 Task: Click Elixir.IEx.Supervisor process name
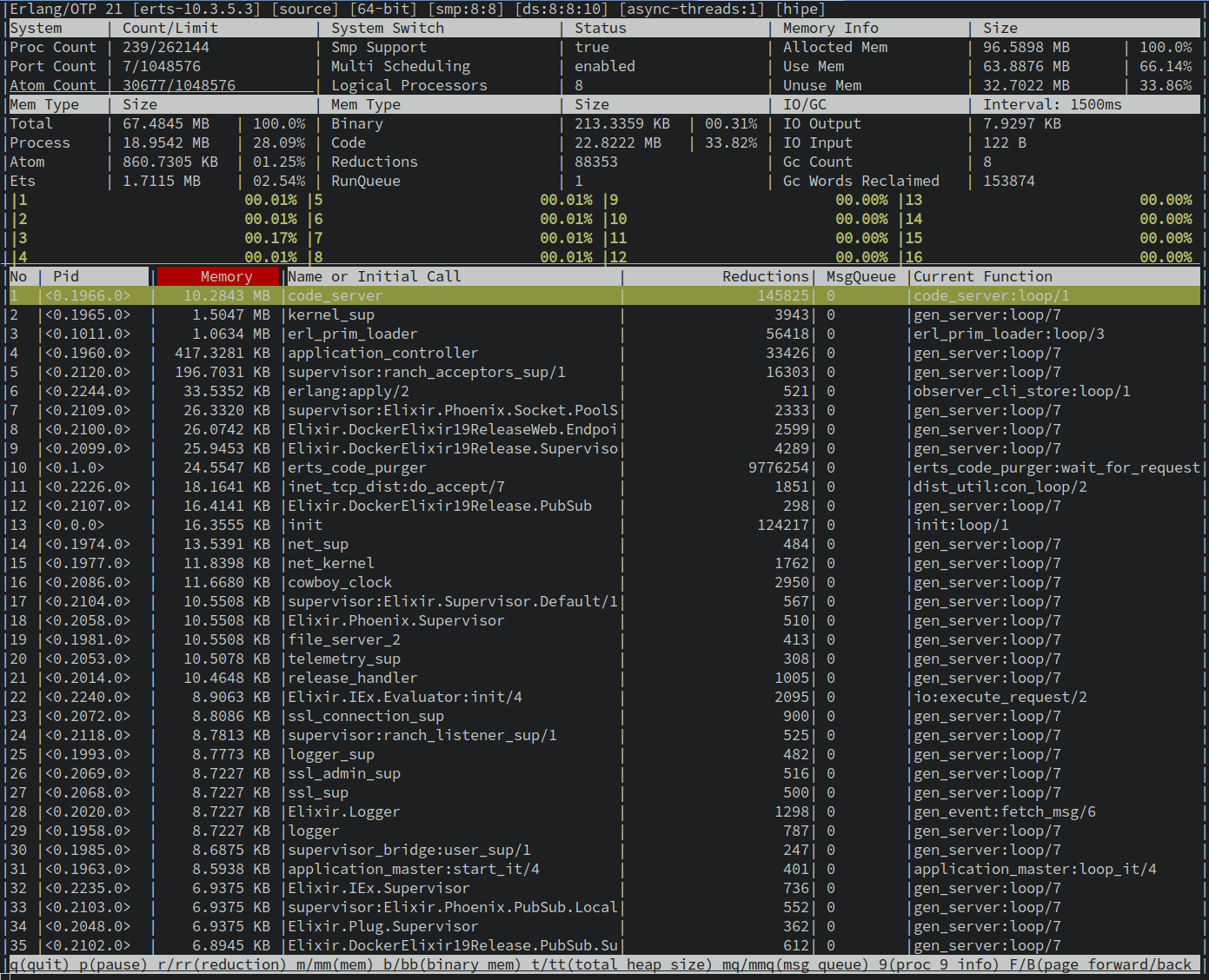click(x=379, y=888)
